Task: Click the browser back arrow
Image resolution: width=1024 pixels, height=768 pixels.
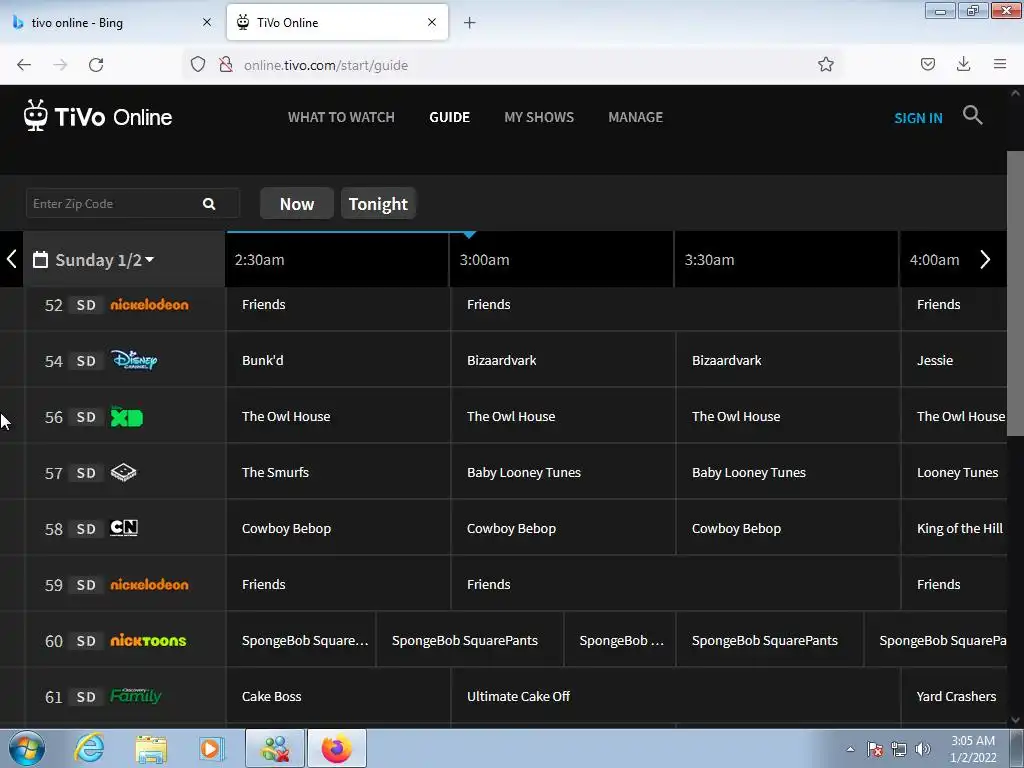Action: pyautogui.click(x=24, y=65)
